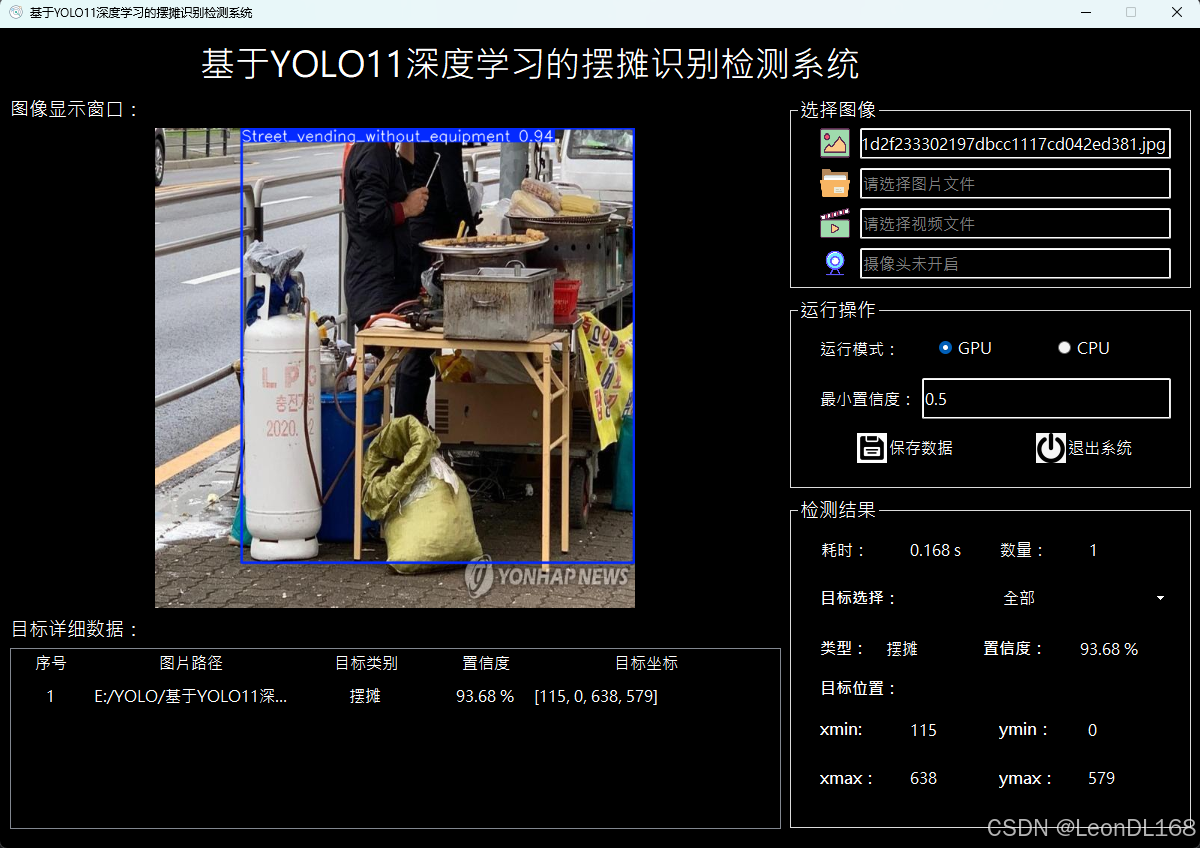Viewport: 1200px width, 848px height.
Task: Click the main system title heading
Action: pyautogui.click(x=530, y=65)
